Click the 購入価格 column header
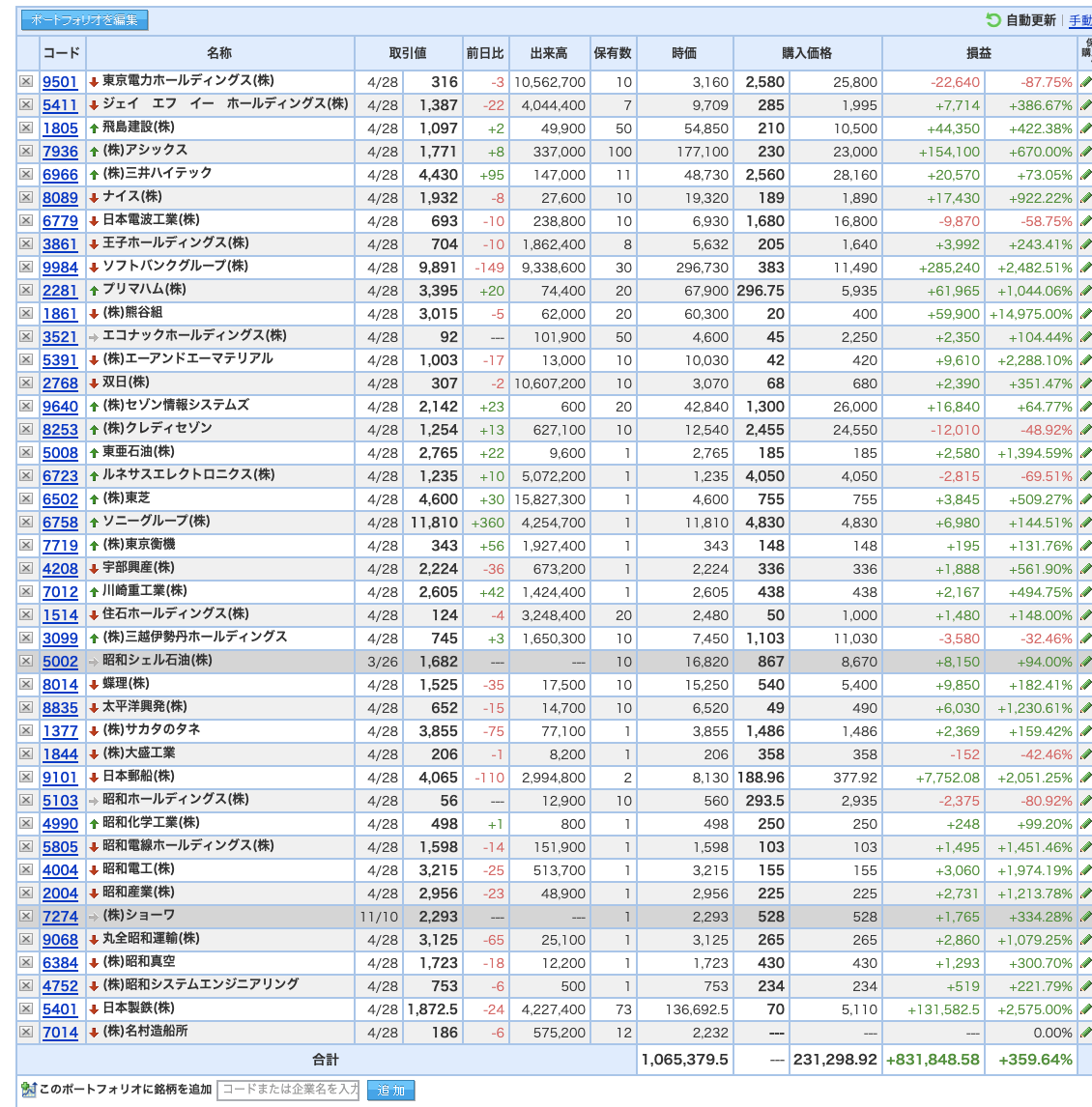Image resolution: width=1092 pixels, height=1107 pixels. (807, 53)
